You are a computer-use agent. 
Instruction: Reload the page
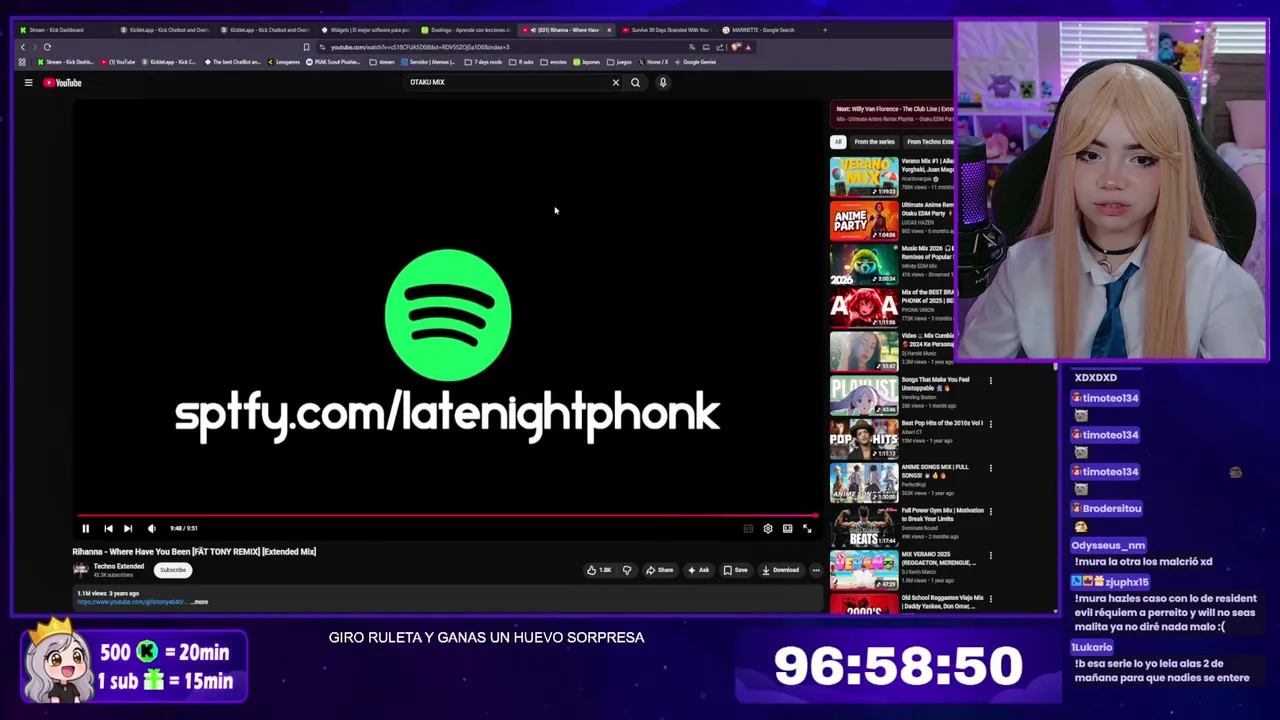click(x=47, y=47)
